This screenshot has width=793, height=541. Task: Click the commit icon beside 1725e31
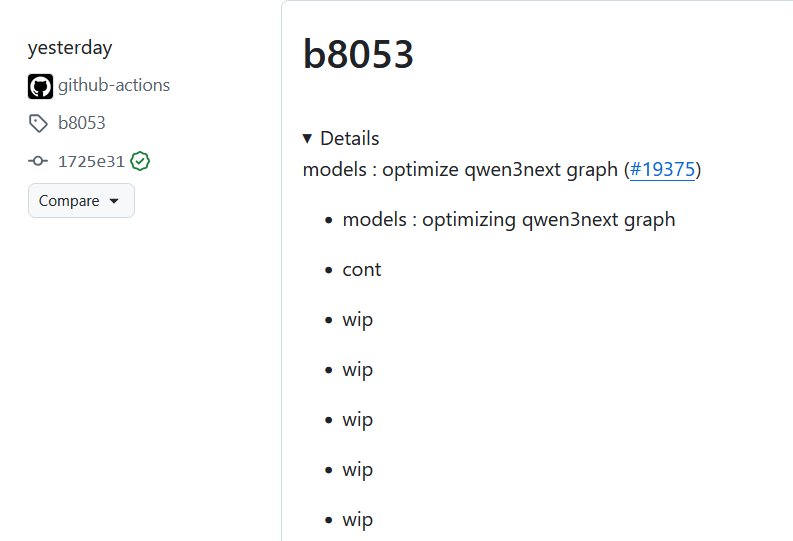38,161
